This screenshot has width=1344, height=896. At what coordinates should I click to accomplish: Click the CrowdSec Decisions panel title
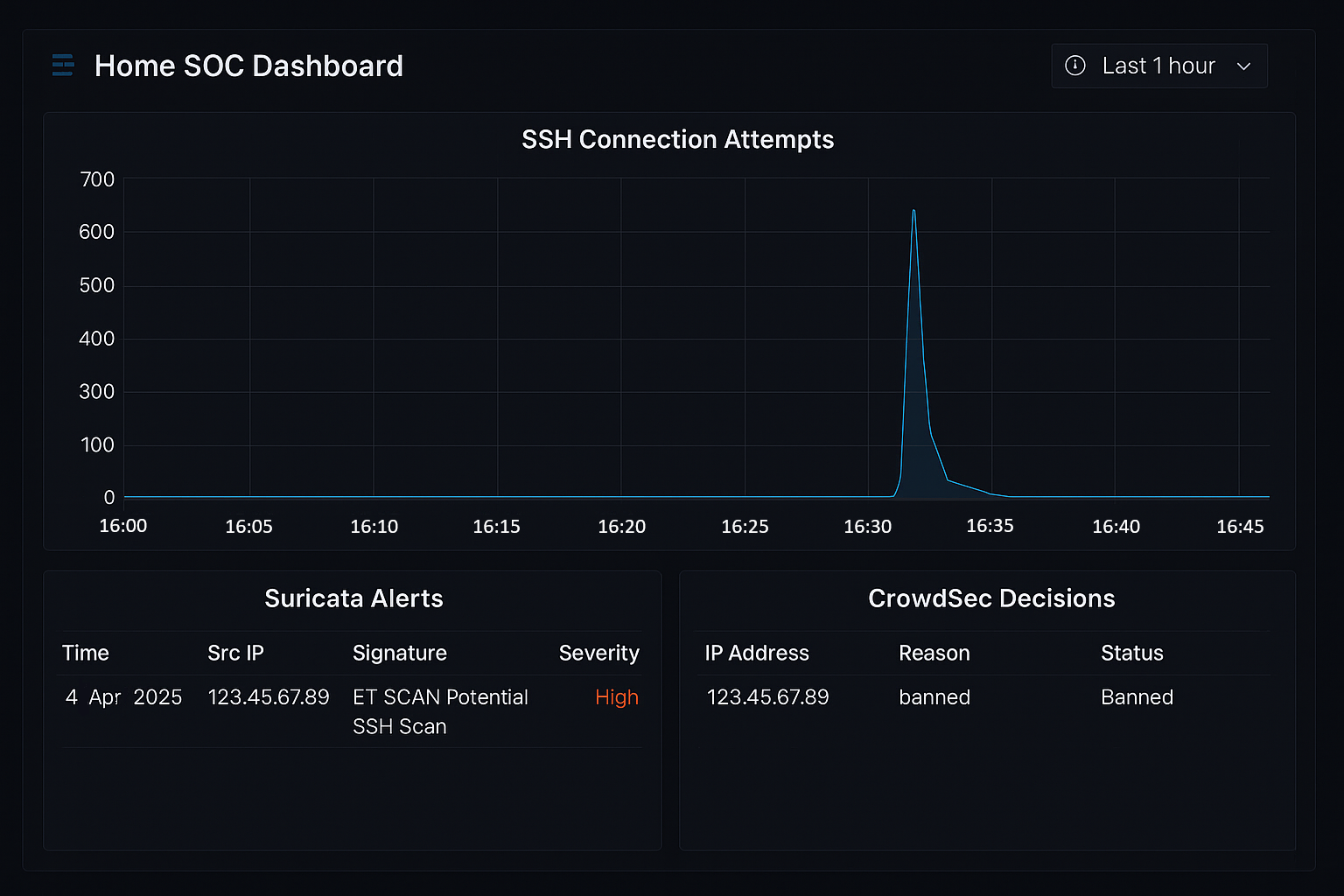(x=990, y=598)
